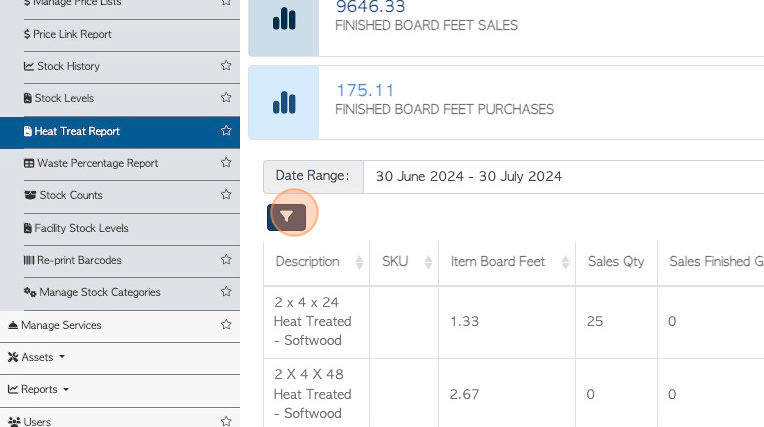Screen dimensions: 764x427
Task: Click the 9646.33 sales value
Action: tap(370, 7)
